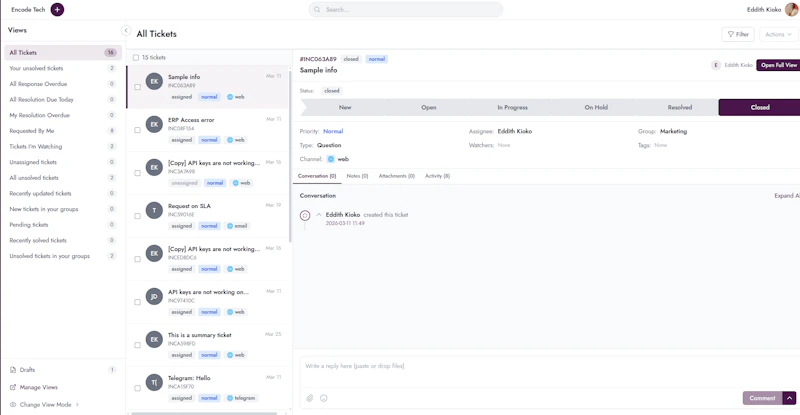Image resolution: width=800 pixels, height=415 pixels.
Task: Open Unassigned tickets view
Action: tap(63, 162)
